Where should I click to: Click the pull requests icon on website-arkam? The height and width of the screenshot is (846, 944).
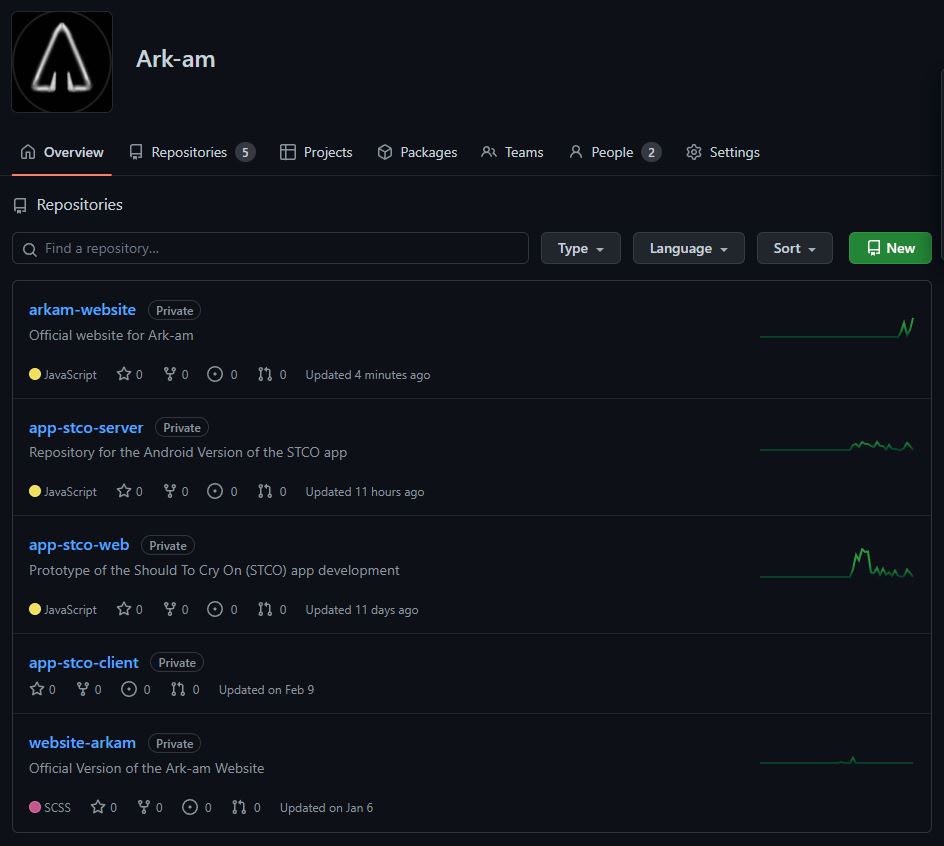click(237, 807)
